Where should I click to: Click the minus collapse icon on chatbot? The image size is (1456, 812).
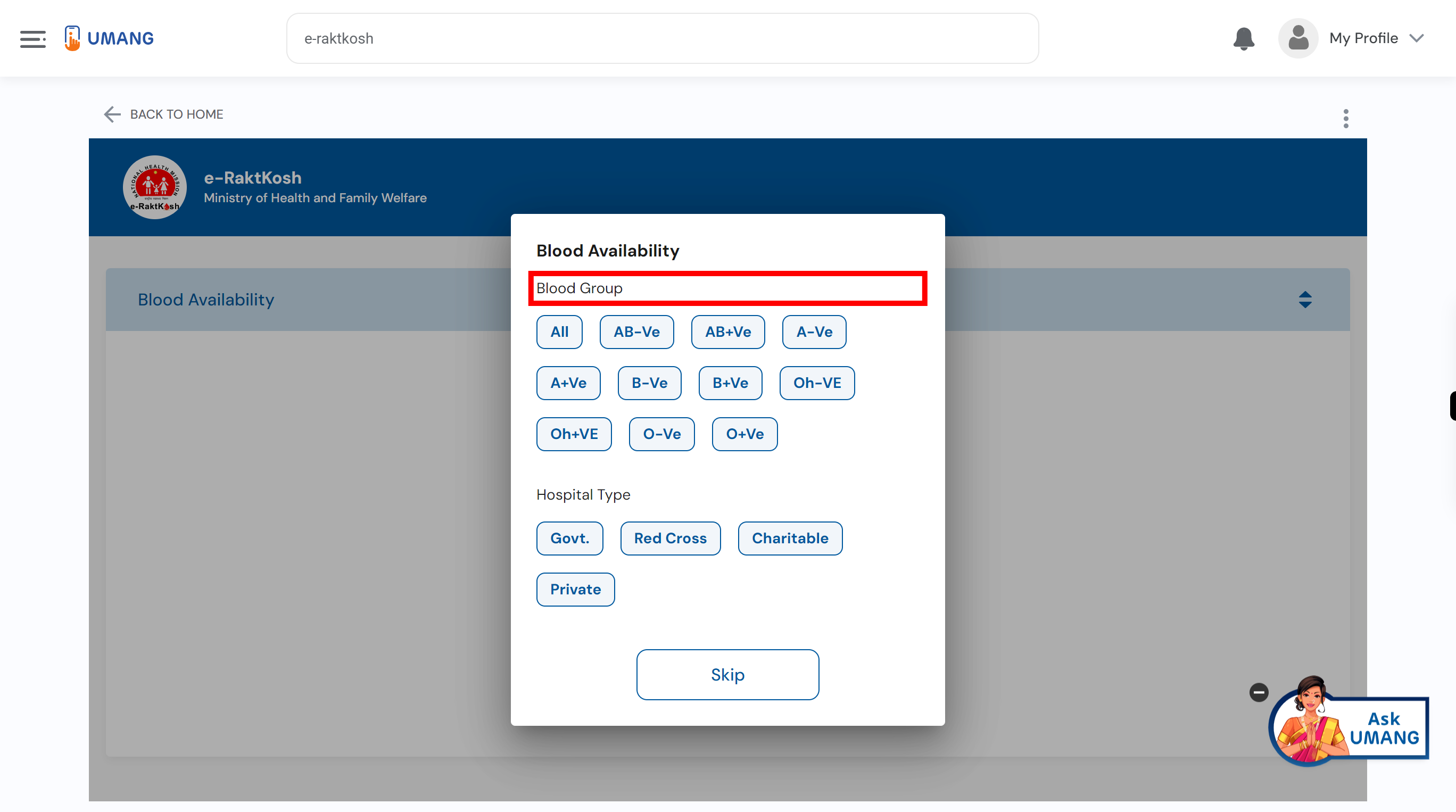(x=1258, y=691)
